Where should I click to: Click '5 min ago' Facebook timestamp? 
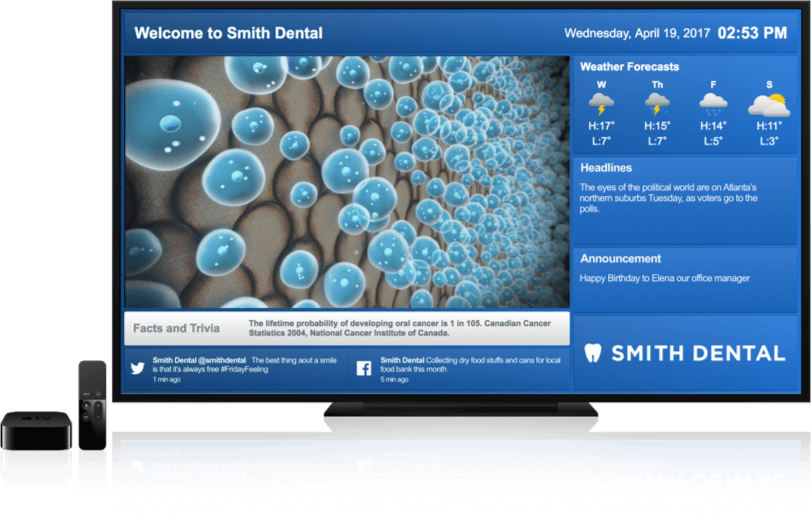click(395, 380)
